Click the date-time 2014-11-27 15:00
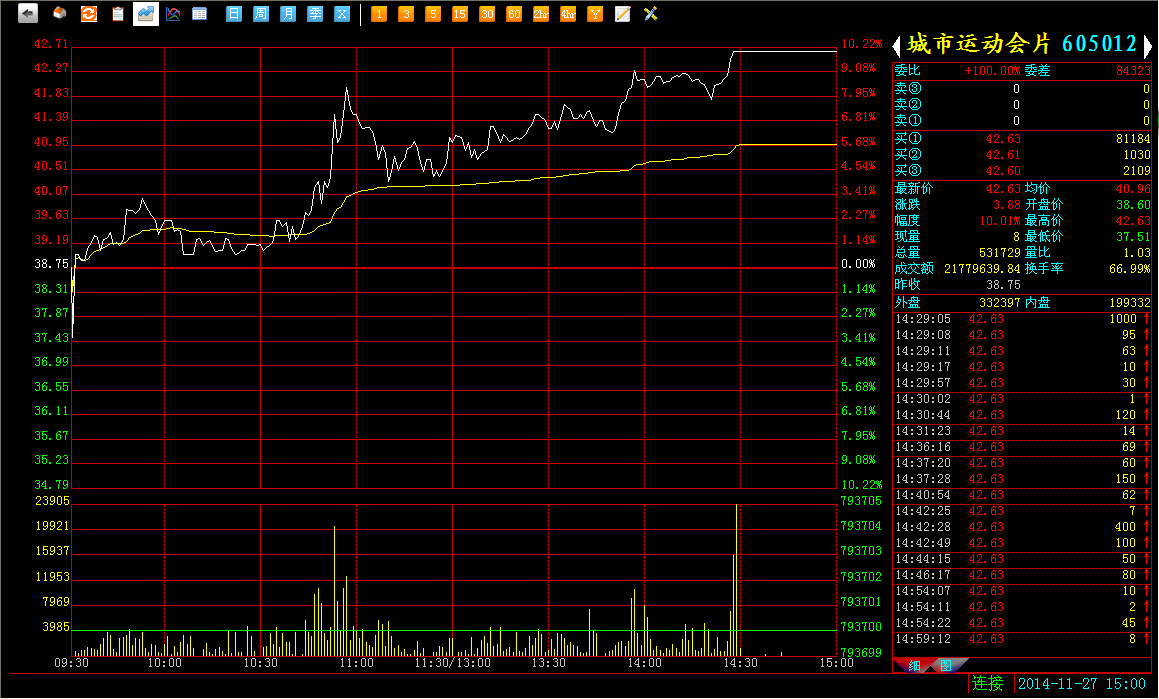The width and height of the screenshot is (1159, 699). 1081,683
